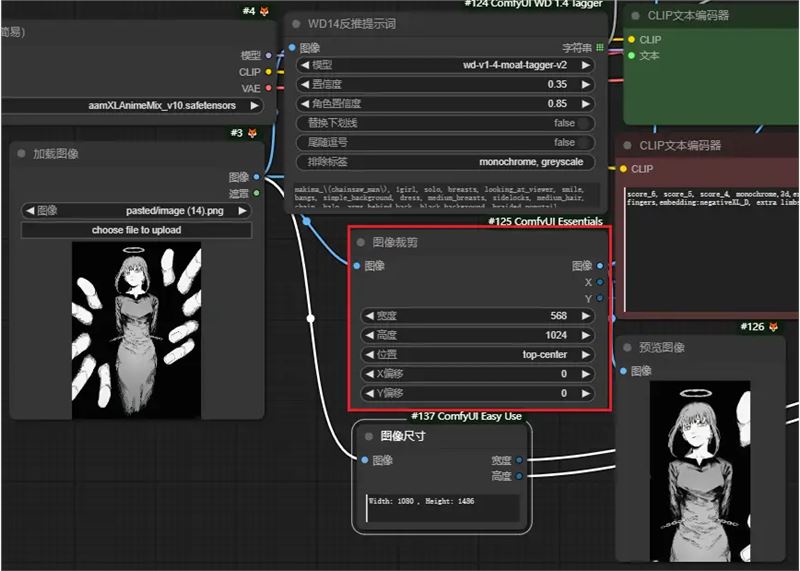The height and width of the screenshot is (571, 800).
Task: Click the VAE output port of checkpoint loader
Action: pos(268,88)
